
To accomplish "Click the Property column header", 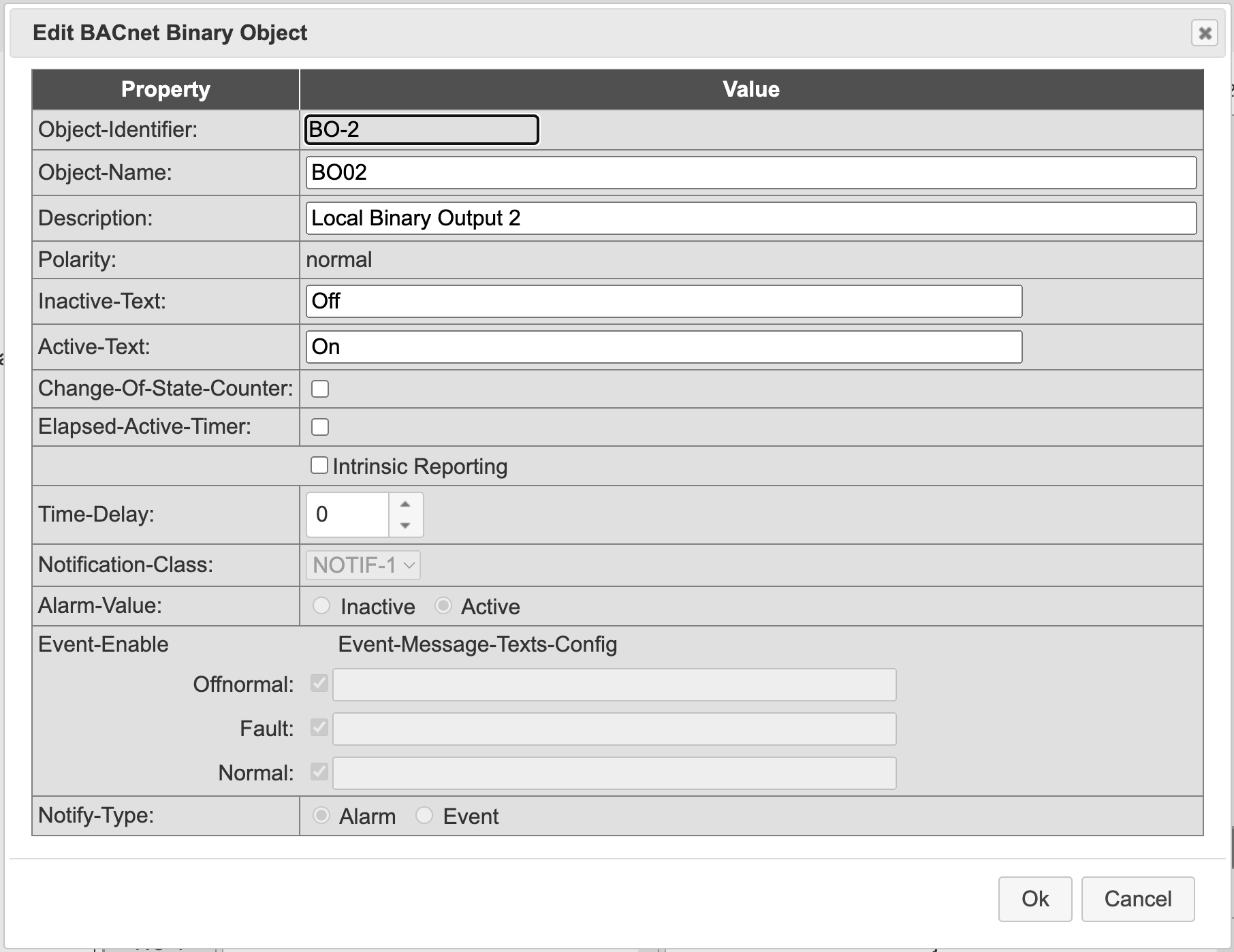I will tap(165, 89).
